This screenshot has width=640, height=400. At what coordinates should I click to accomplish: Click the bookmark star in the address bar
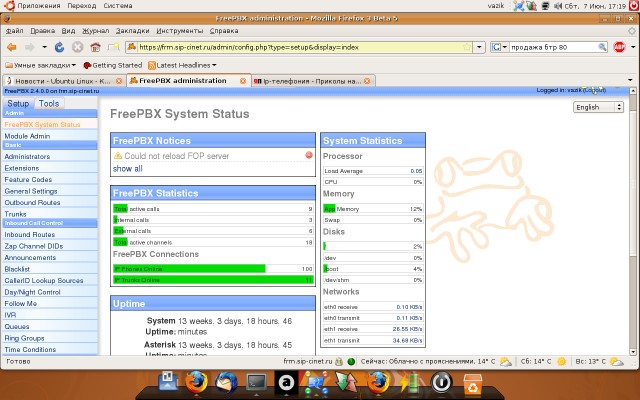pos(467,47)
